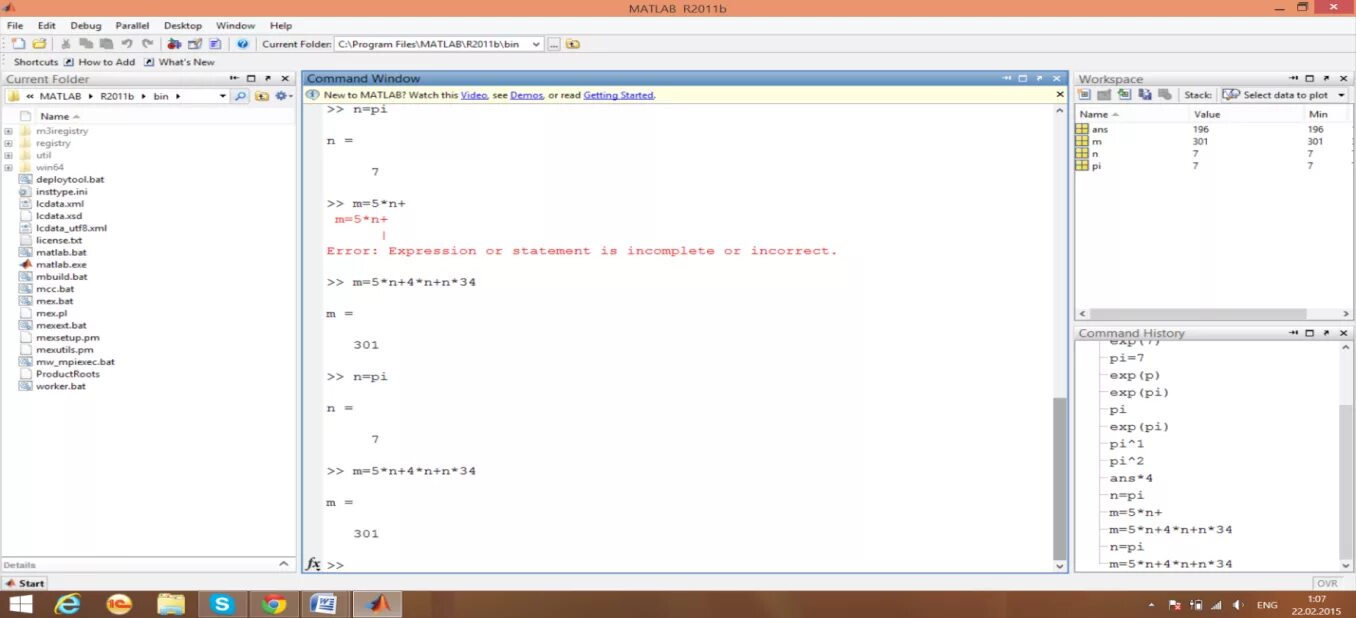Open the Getting Started link
Screen dimensions: 1356x618
point(618,95)
